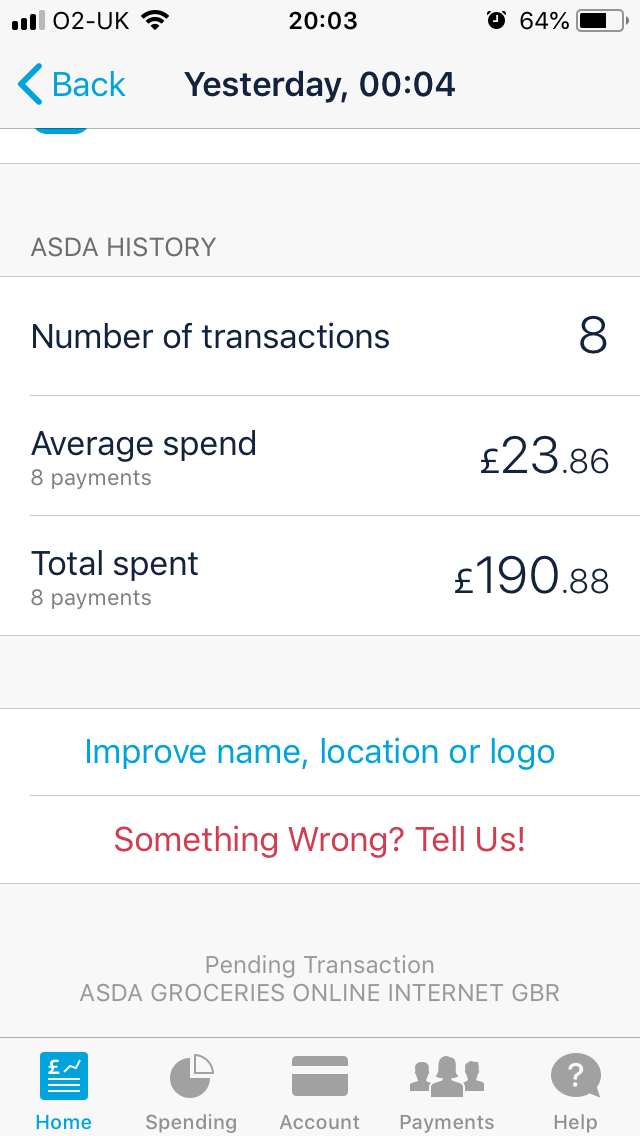Select the Total spent row
Viewport: 640px width, 1136px height.
pos(319,576)
